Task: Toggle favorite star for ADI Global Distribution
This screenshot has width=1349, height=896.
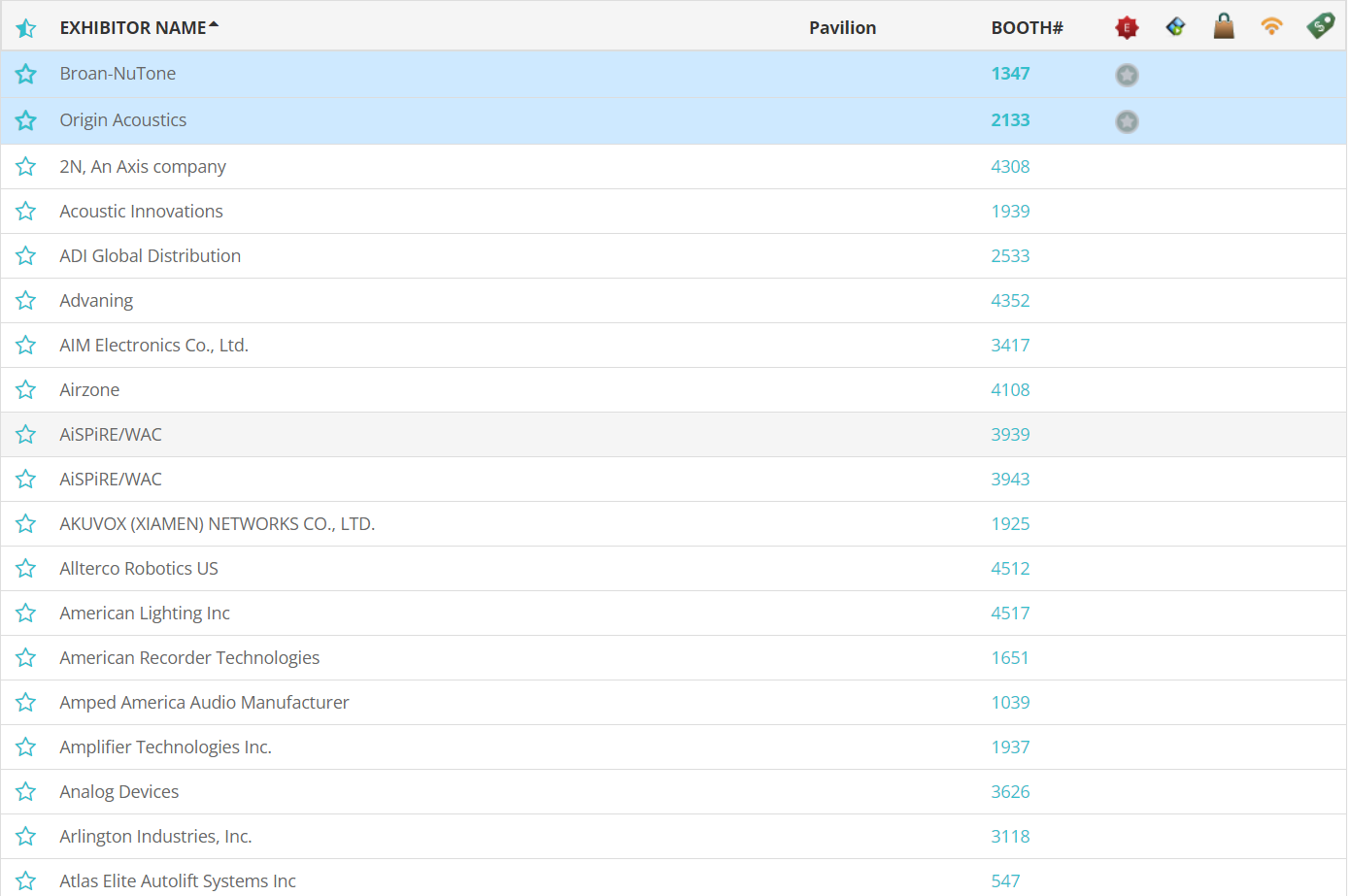Action: tap(26, 256)
